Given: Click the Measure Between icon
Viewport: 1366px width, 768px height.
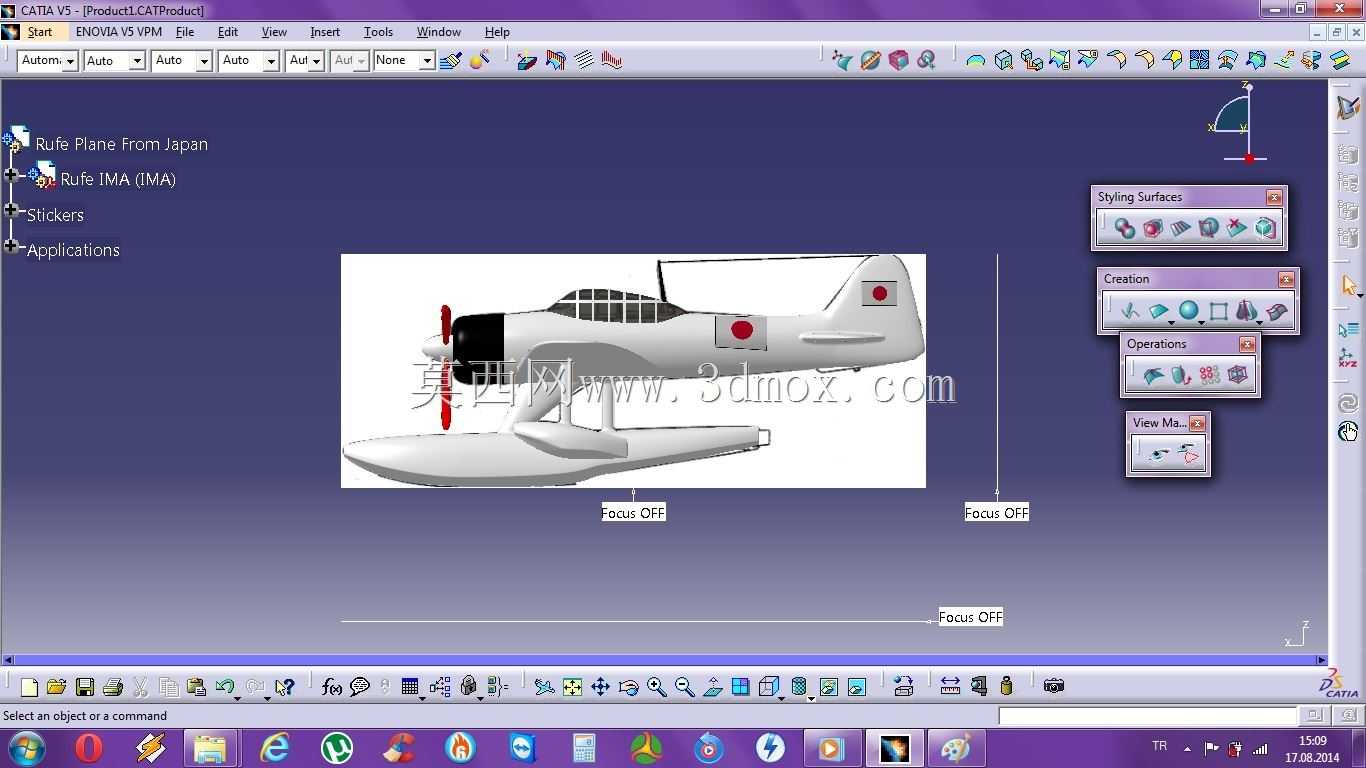Looking at the screenshot, I should [950, 686].
